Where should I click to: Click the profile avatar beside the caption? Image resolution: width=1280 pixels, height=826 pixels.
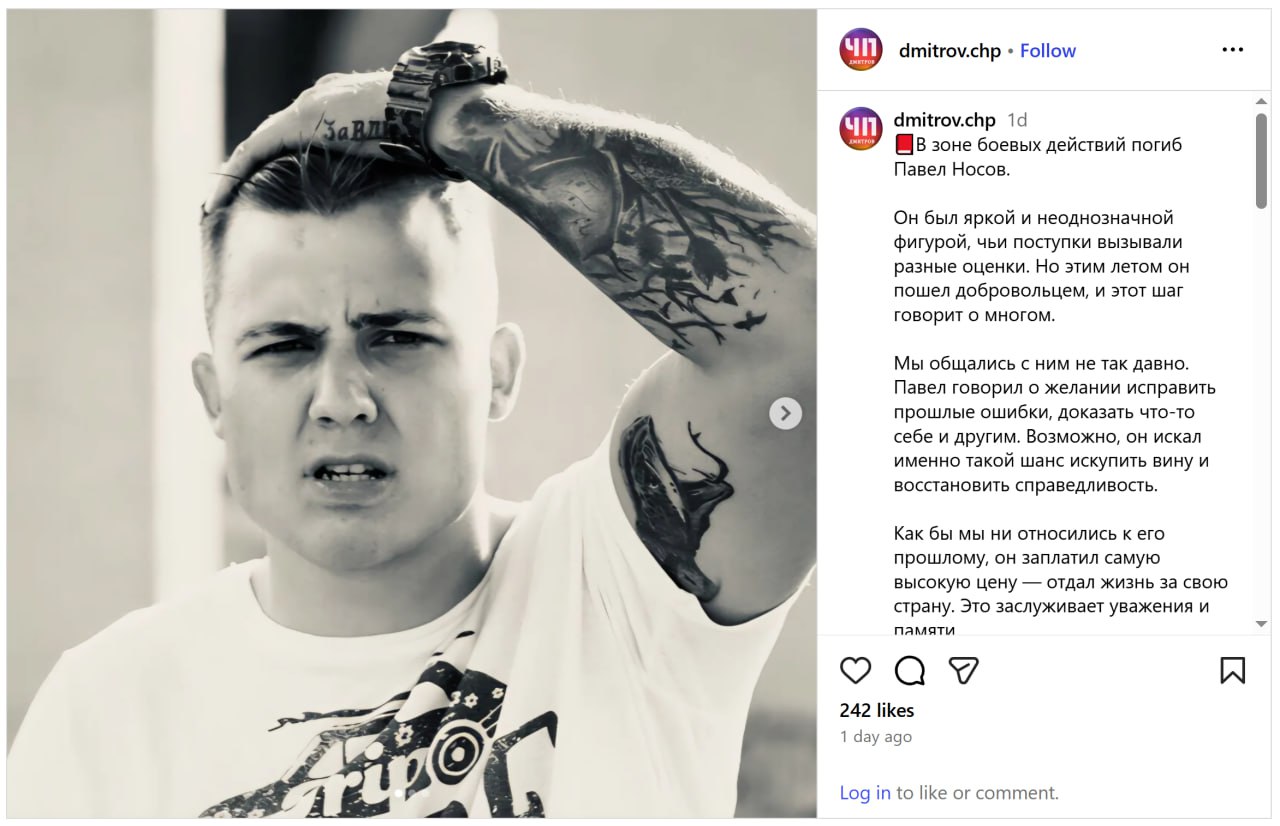coord(861,128)
